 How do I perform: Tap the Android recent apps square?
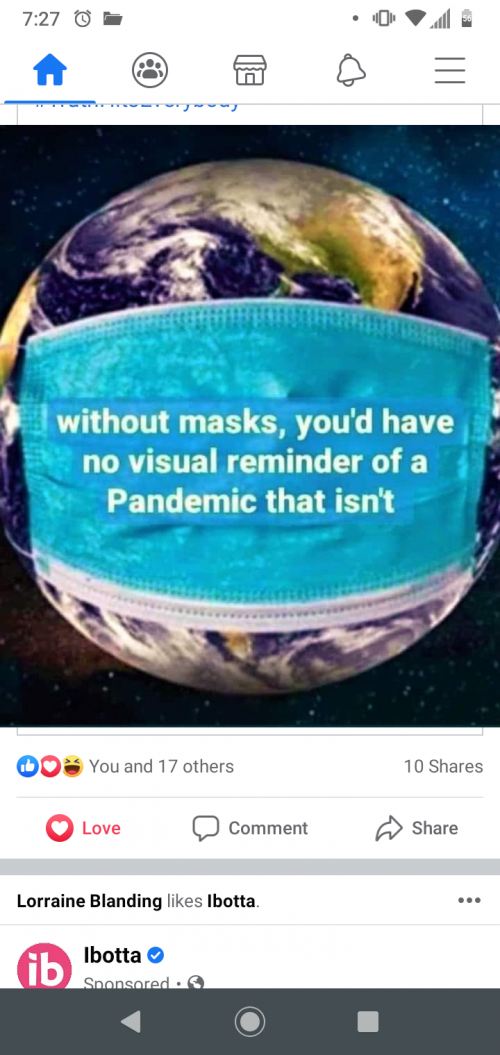point(368,1021)
